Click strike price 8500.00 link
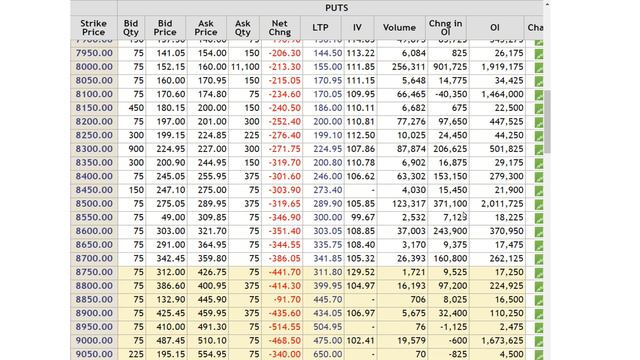 click(94, 203)
